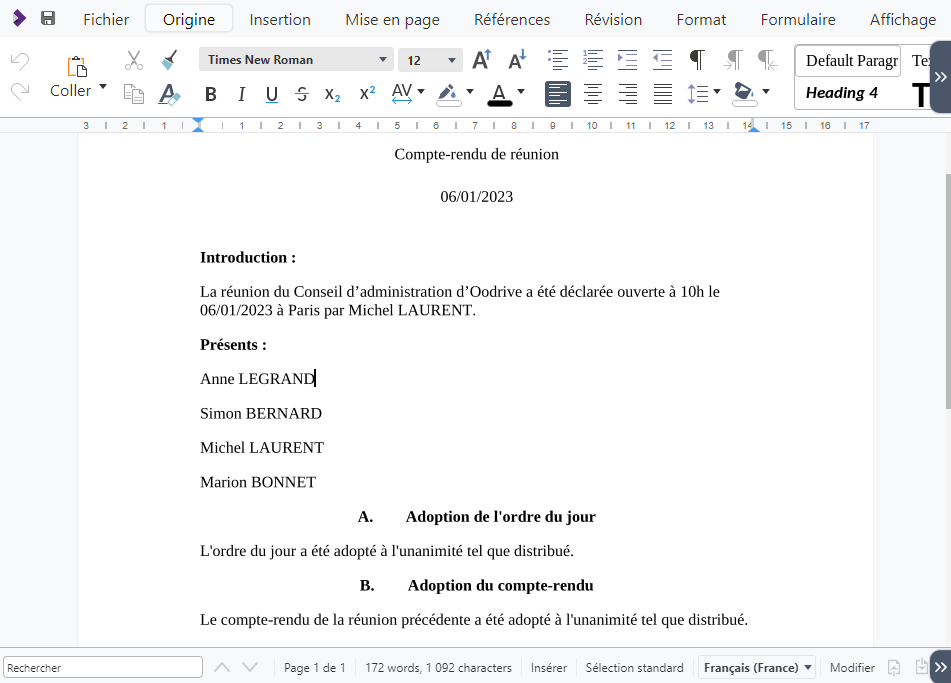Select the clone formatting paintbrush icon
This screenshot has width=951, height=683.
click(x=169, y=60)
